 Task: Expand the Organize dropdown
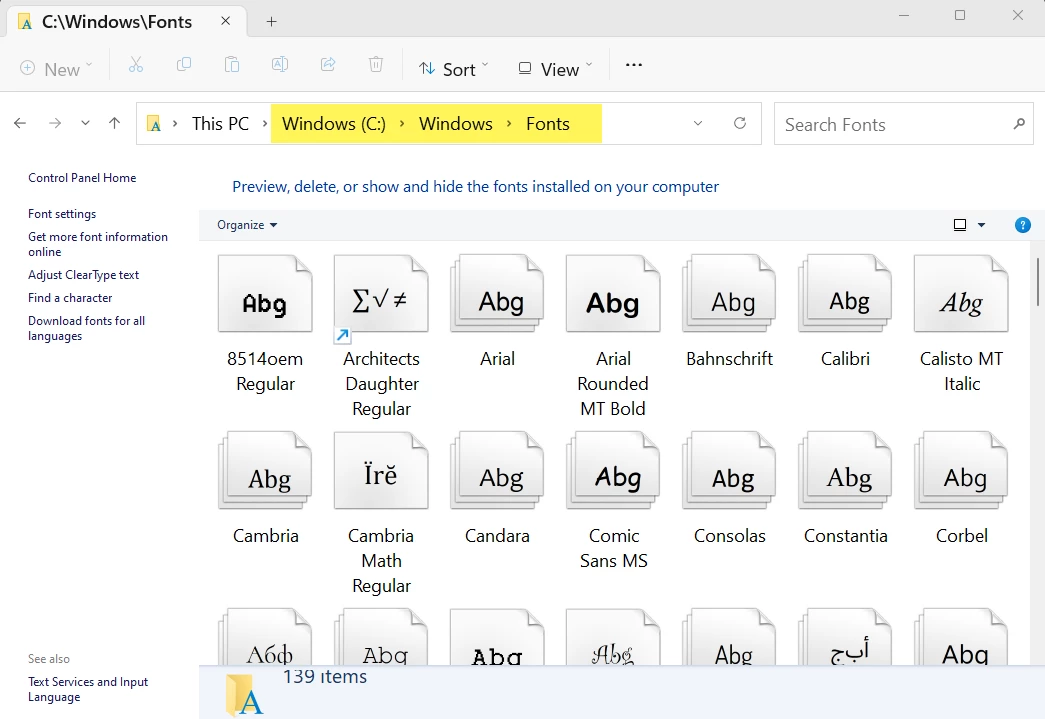click(247, 225)
